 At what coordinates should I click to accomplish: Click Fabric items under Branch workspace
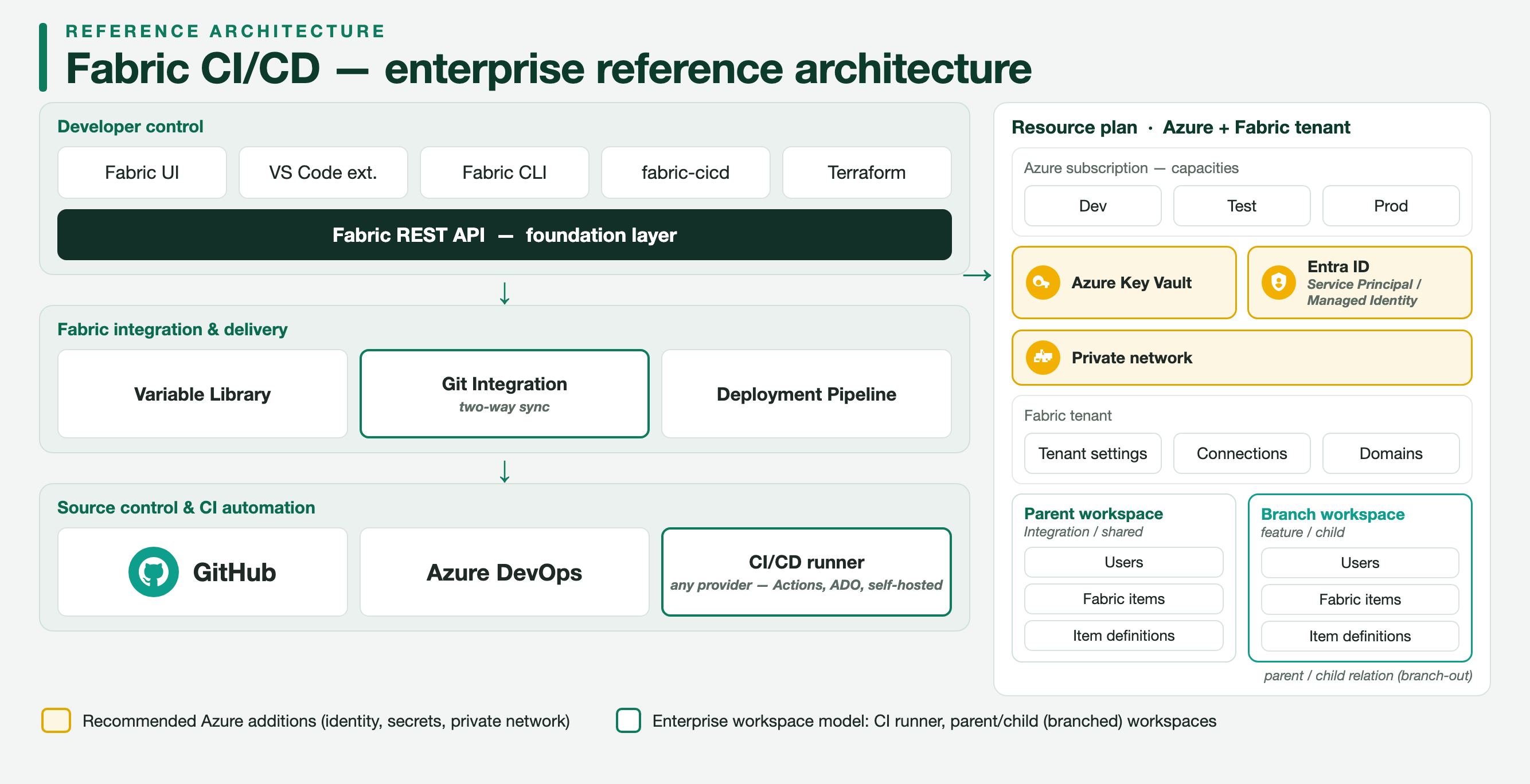point(1360,599)
